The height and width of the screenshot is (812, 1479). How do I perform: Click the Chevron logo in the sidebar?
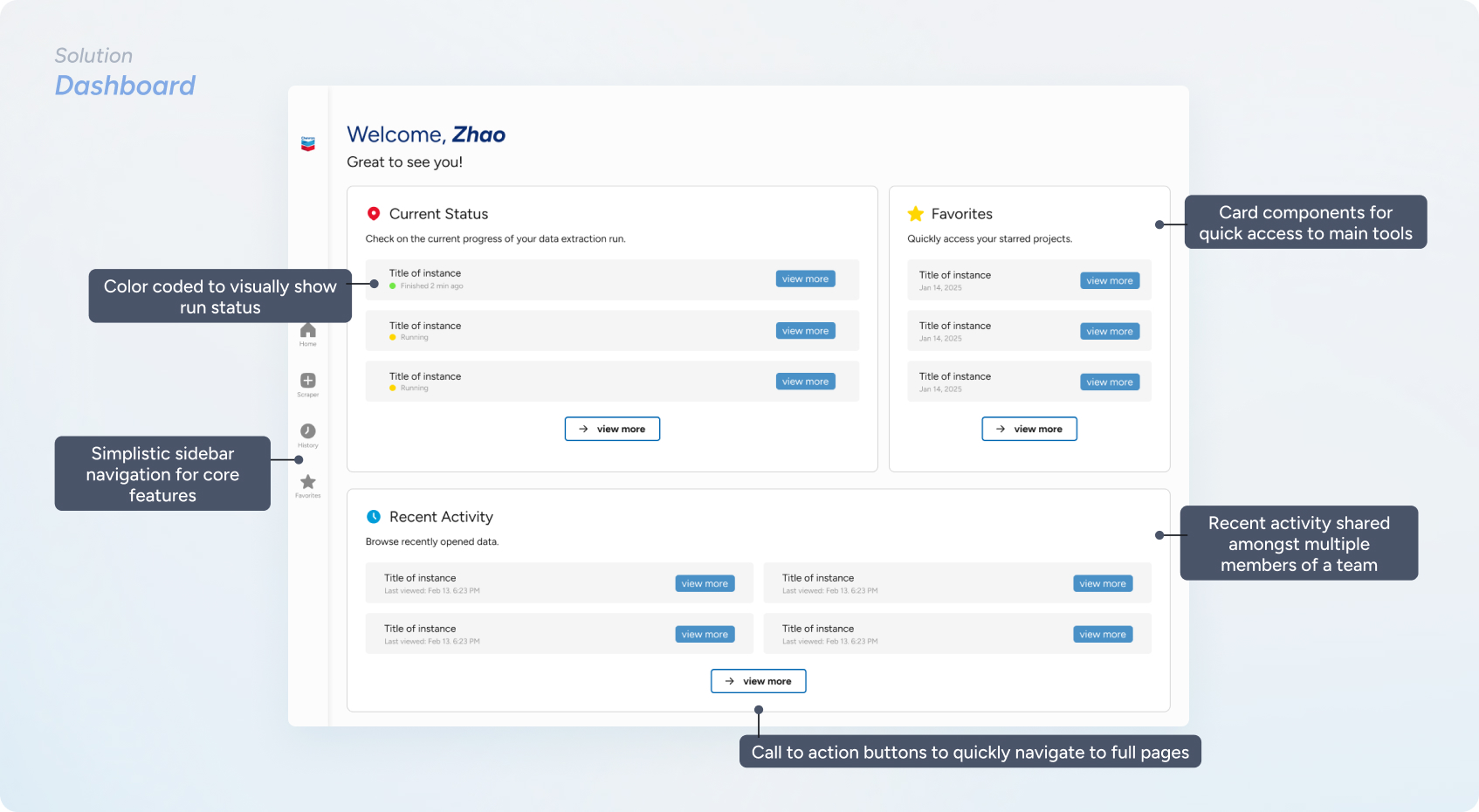pyautogui.click(x=307, y=144)
